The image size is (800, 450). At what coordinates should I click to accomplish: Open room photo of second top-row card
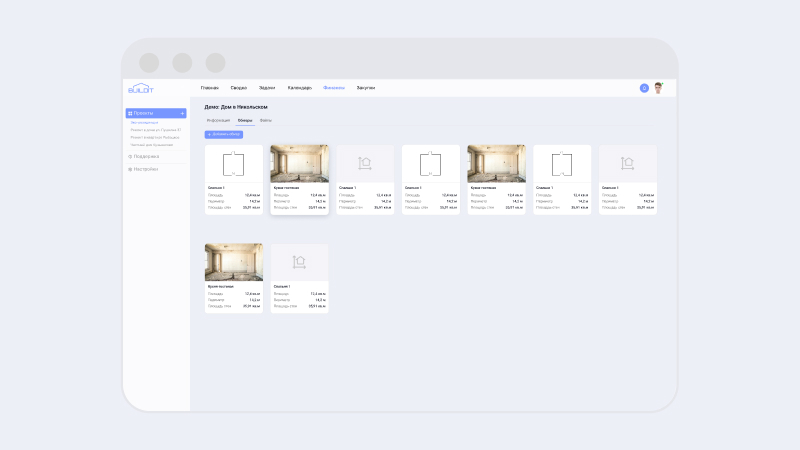pyautogui.click(x=299, y=164)
